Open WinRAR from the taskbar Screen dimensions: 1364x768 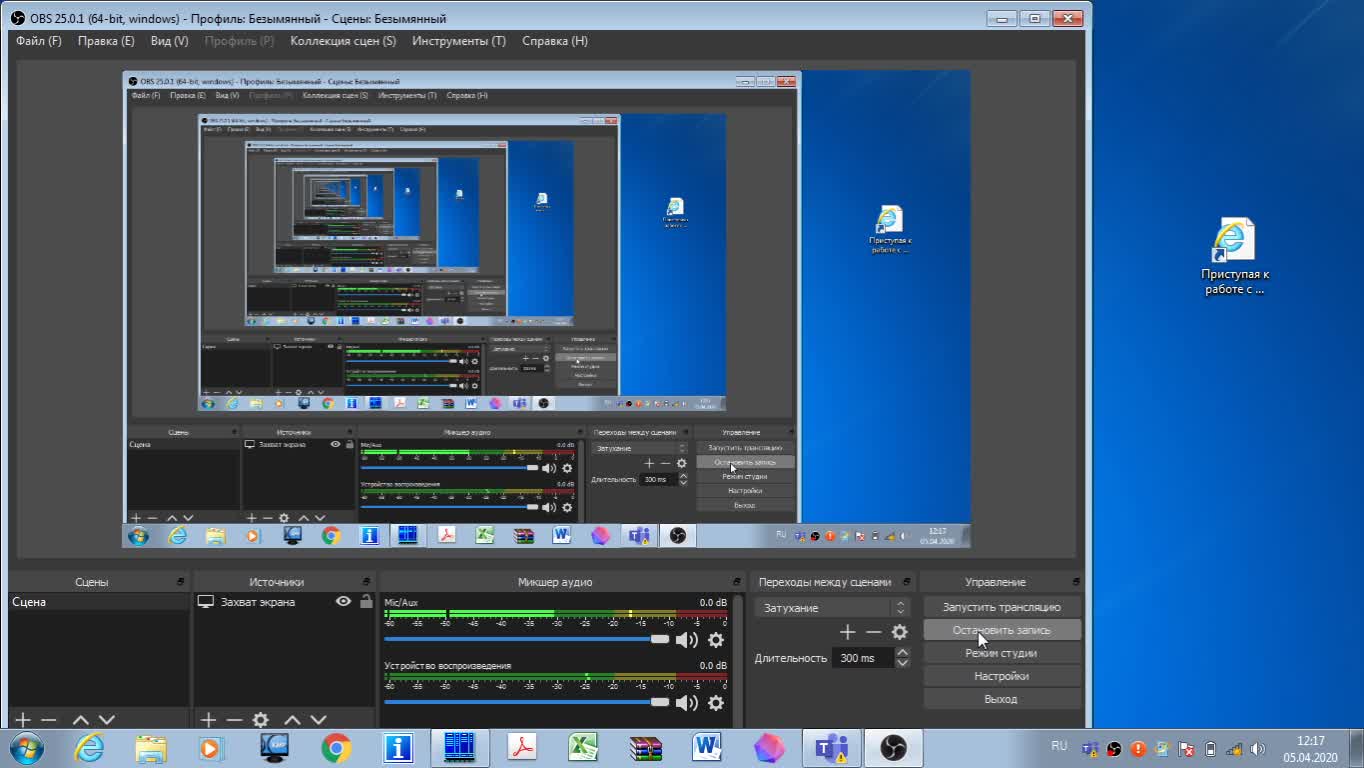[645, 748]
